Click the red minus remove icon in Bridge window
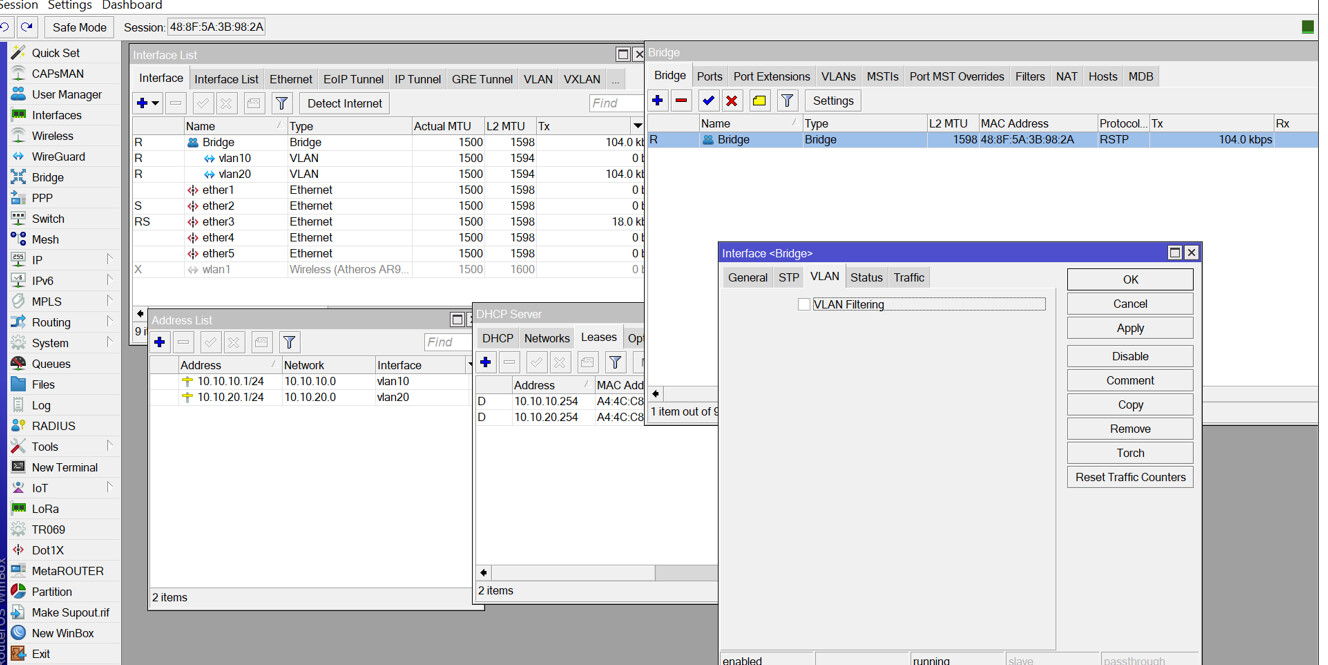Viewport: 1328px width, 665px height. coord(682,101)
